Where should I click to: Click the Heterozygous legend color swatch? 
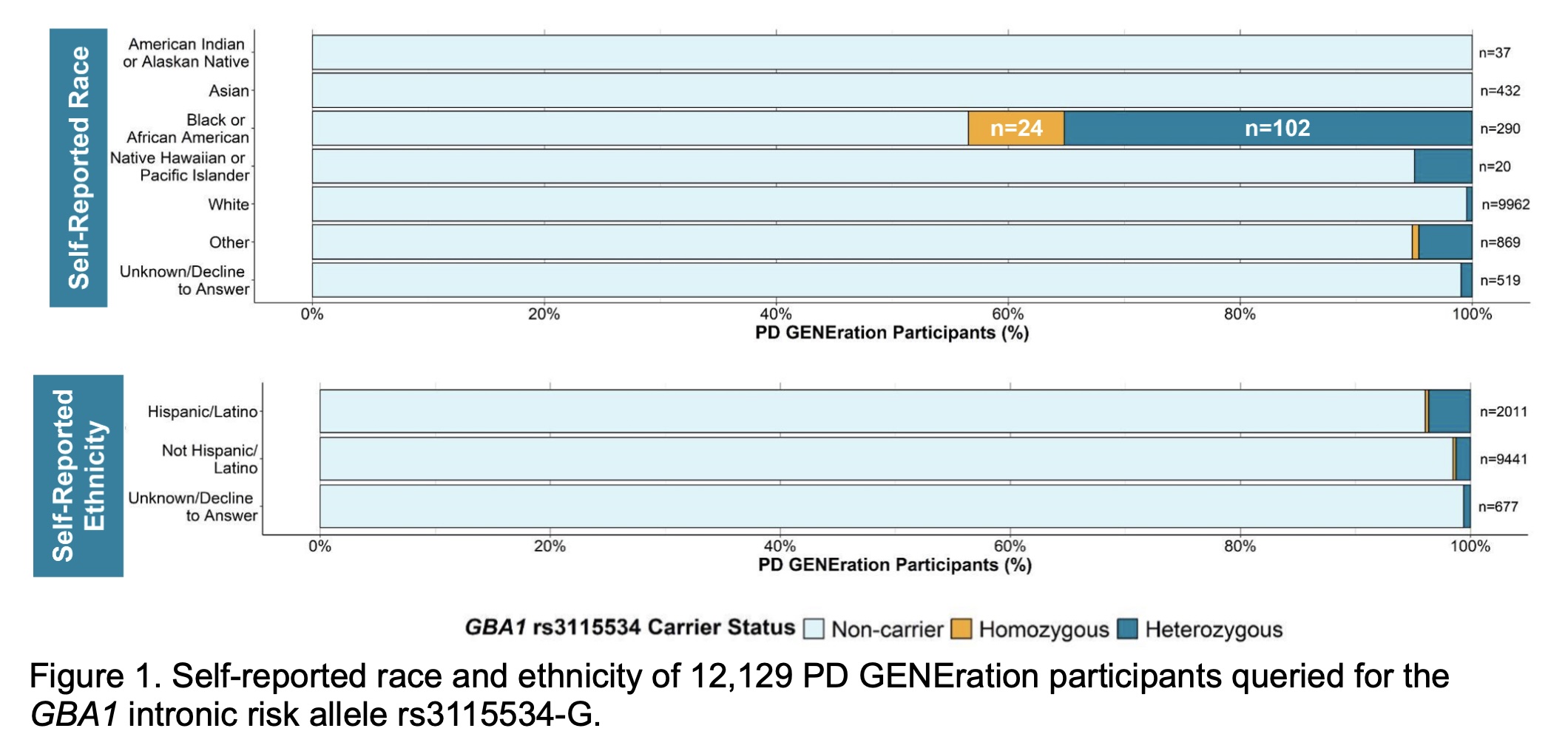point(1127,629)
